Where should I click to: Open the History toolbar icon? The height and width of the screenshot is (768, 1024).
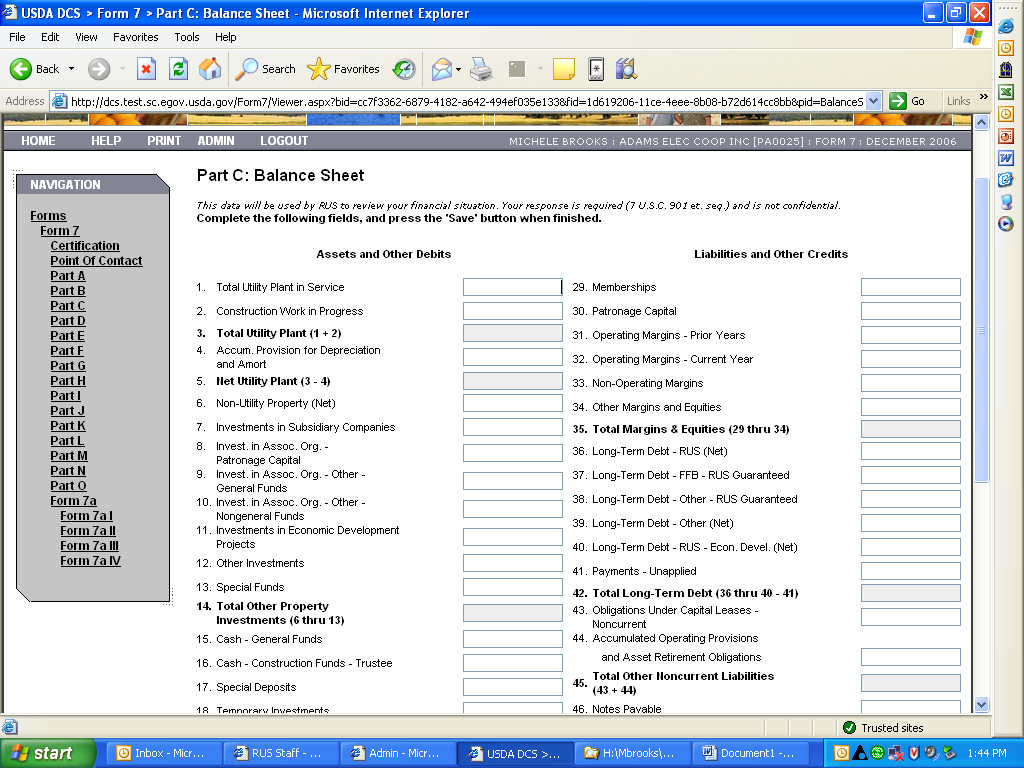click(404, 69)
